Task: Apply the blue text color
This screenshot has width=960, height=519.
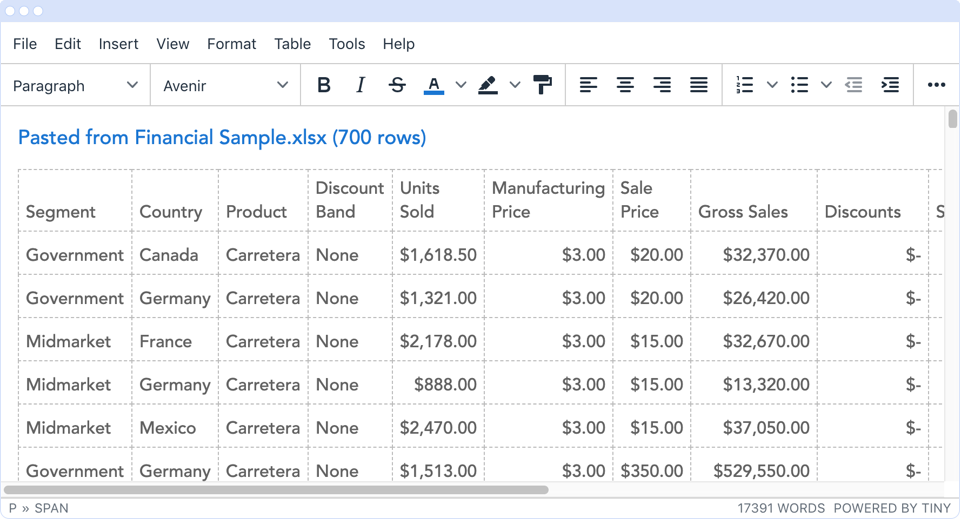Action: pos(434,86)
